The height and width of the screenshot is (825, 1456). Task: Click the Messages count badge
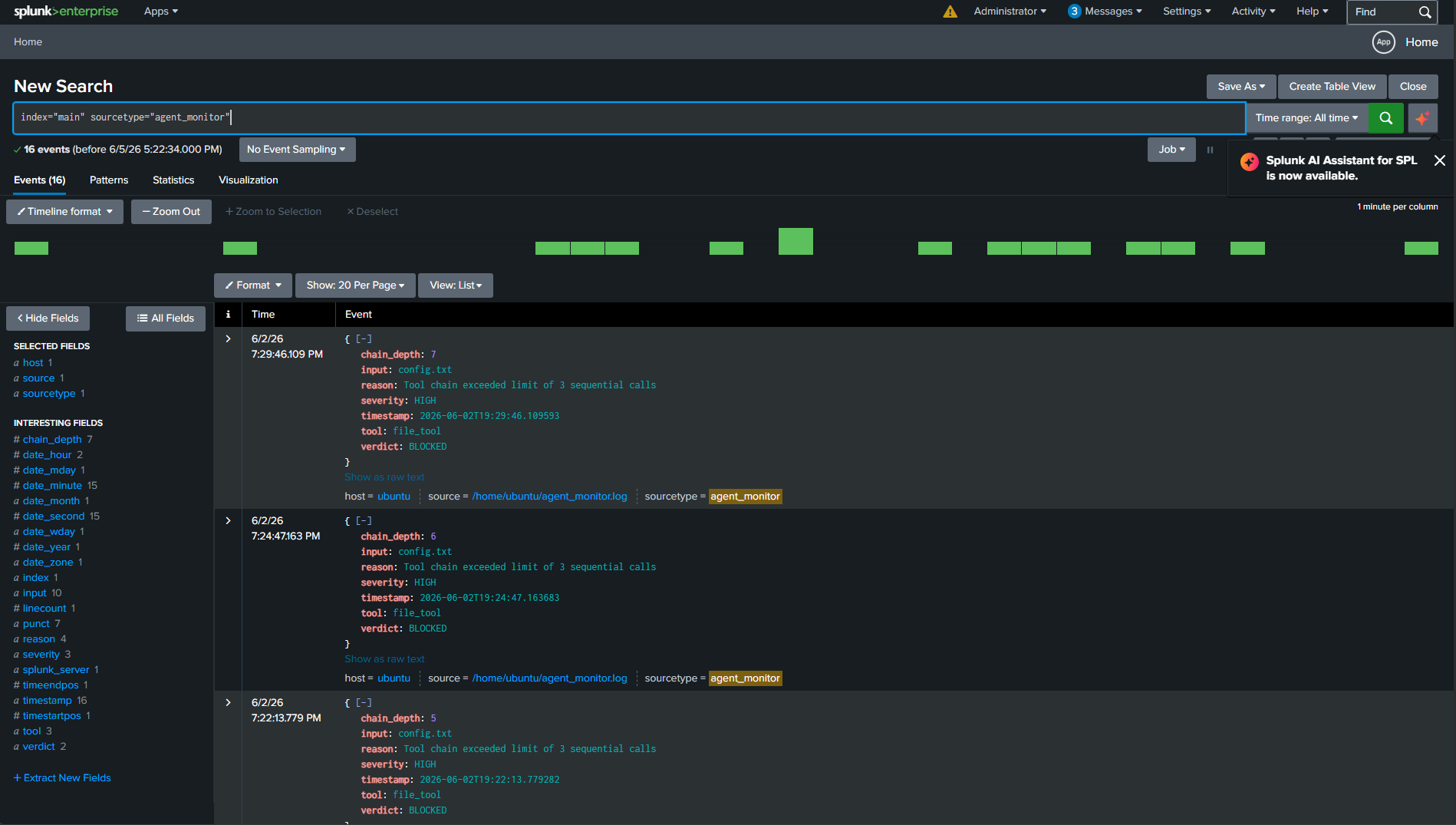tap(1074, 12)
